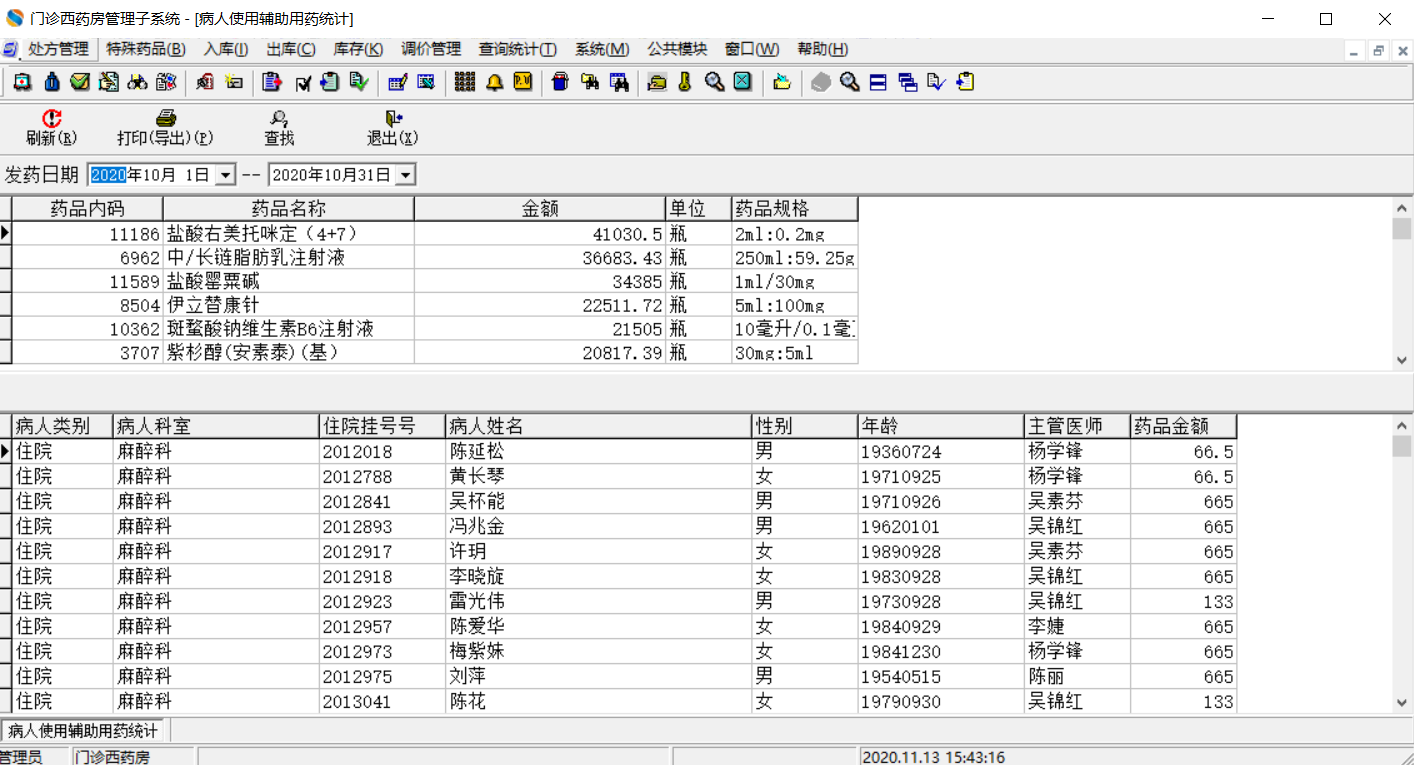Image resolution: width=1414 pixels, height=765 pixels.
Task: Open the 窗口(W) menu
Action: (752, 49)
